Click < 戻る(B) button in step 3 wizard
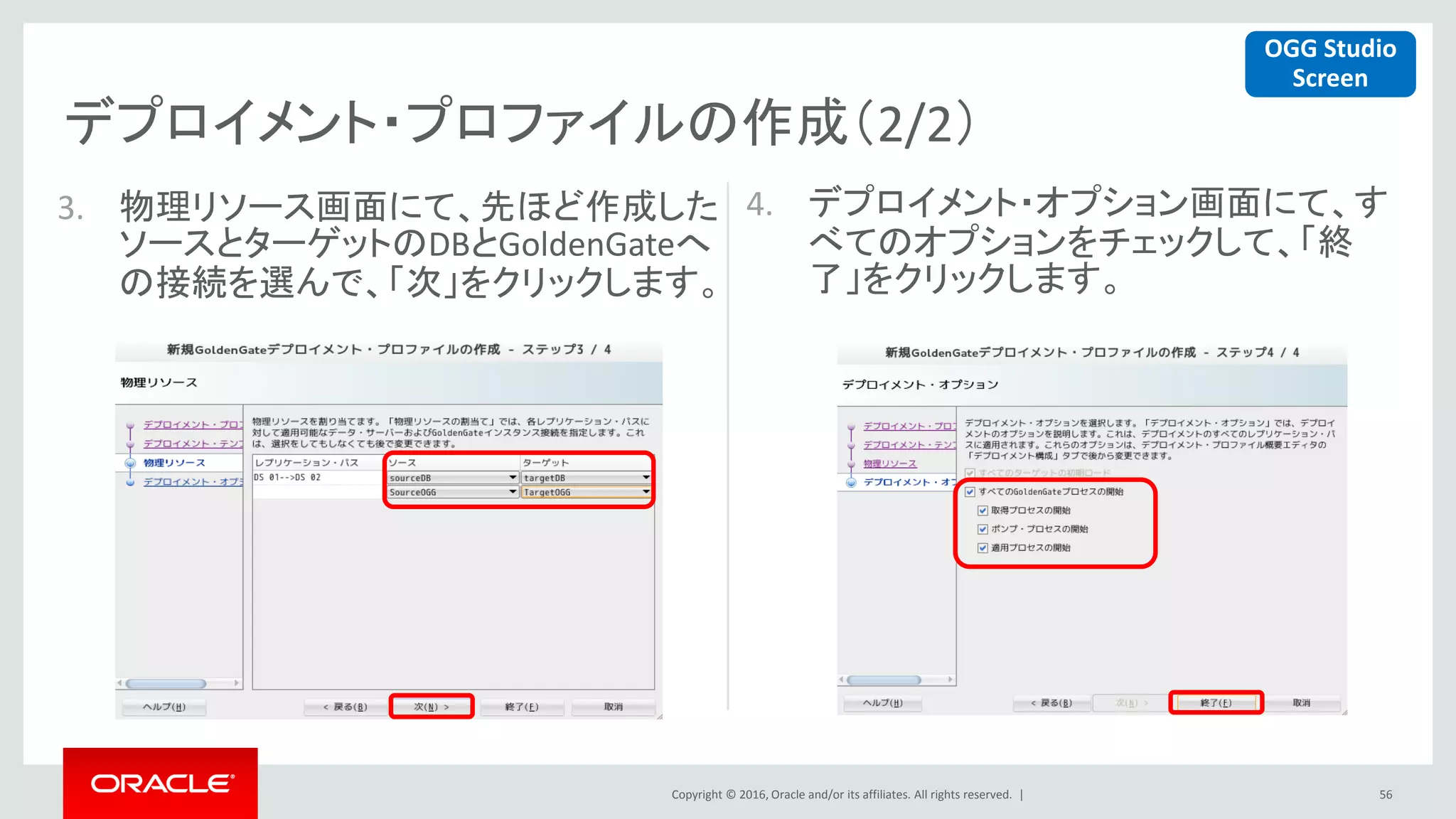 pyautogui.click(x=346, y=707)
